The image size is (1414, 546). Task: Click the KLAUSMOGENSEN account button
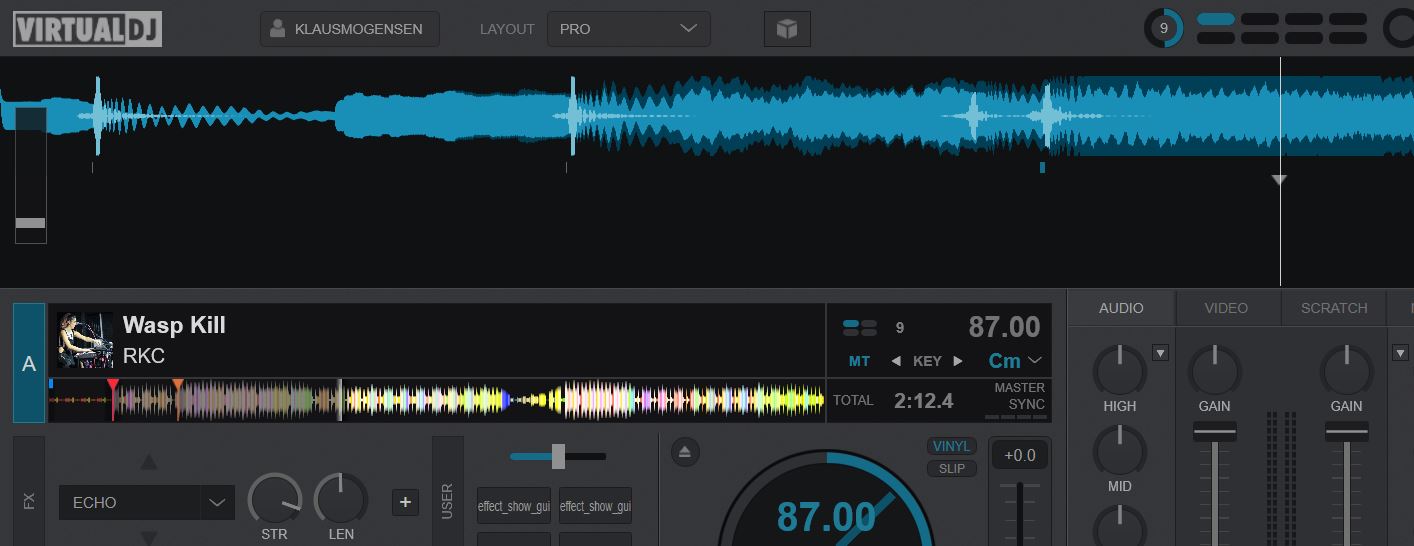(x=349, y=29)
